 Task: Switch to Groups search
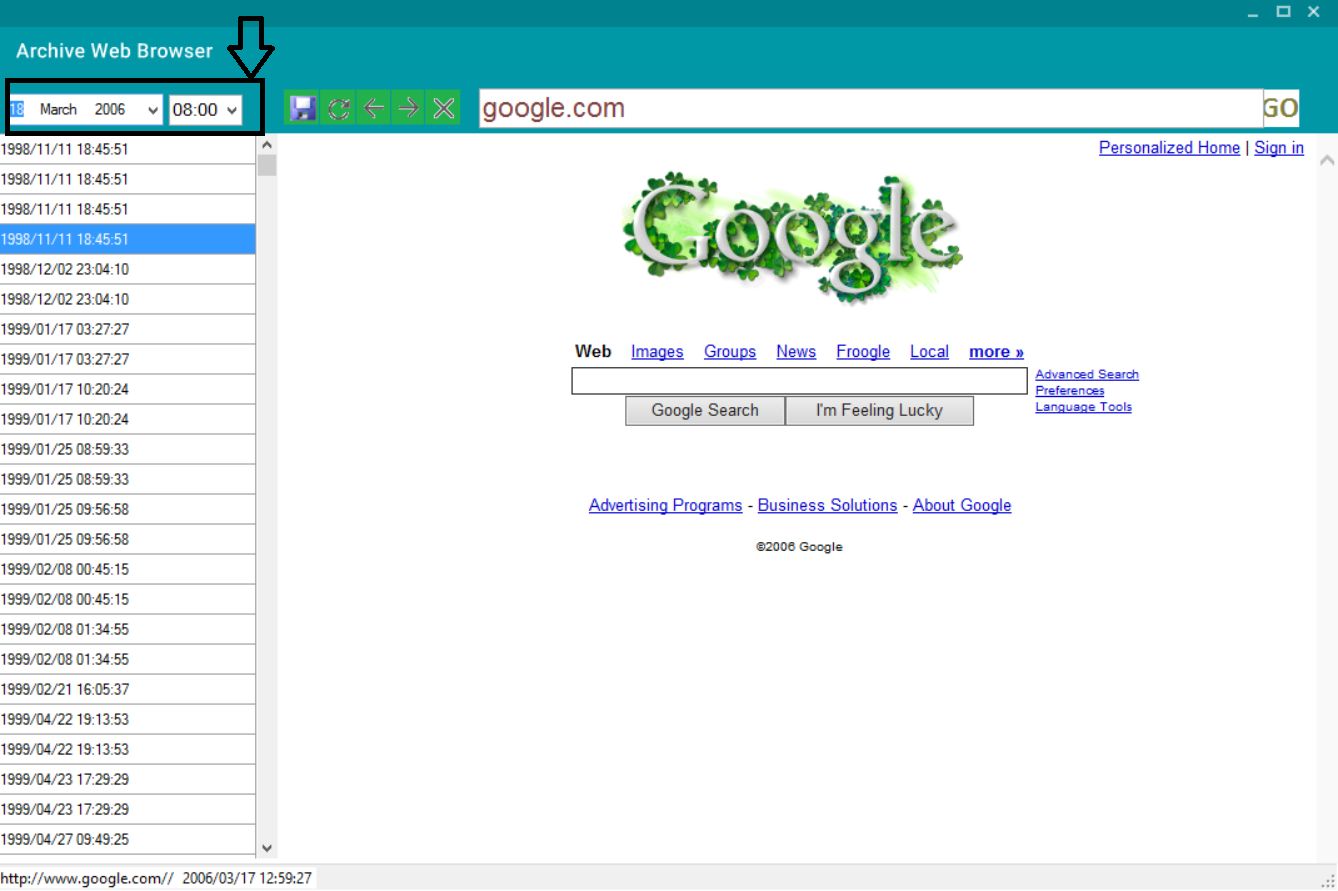(730, 352)
